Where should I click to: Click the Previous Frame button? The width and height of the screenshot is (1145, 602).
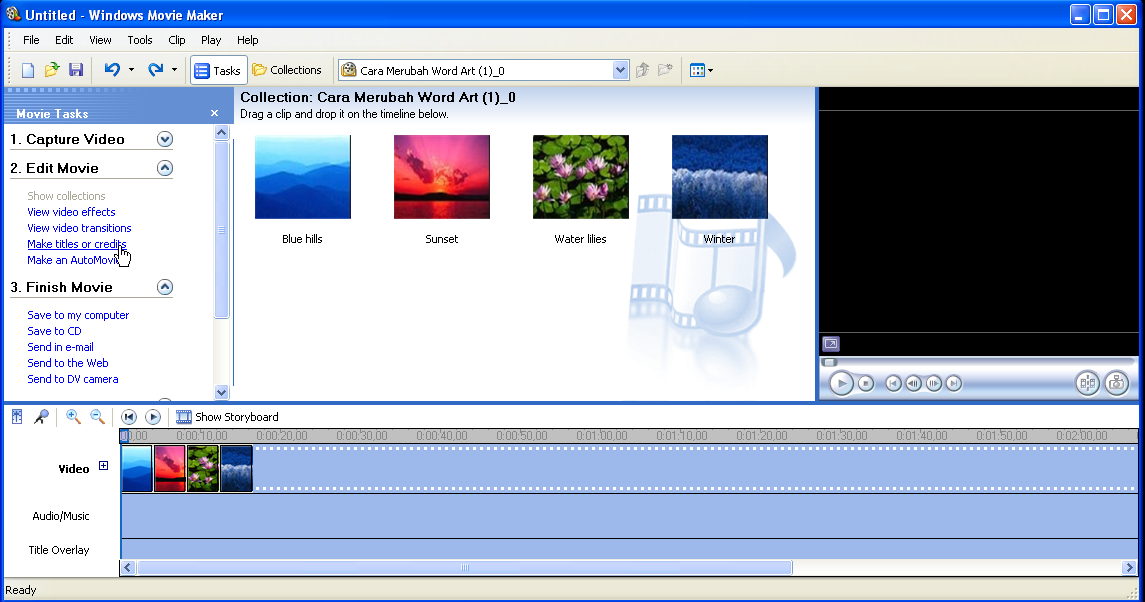(914, 384)
